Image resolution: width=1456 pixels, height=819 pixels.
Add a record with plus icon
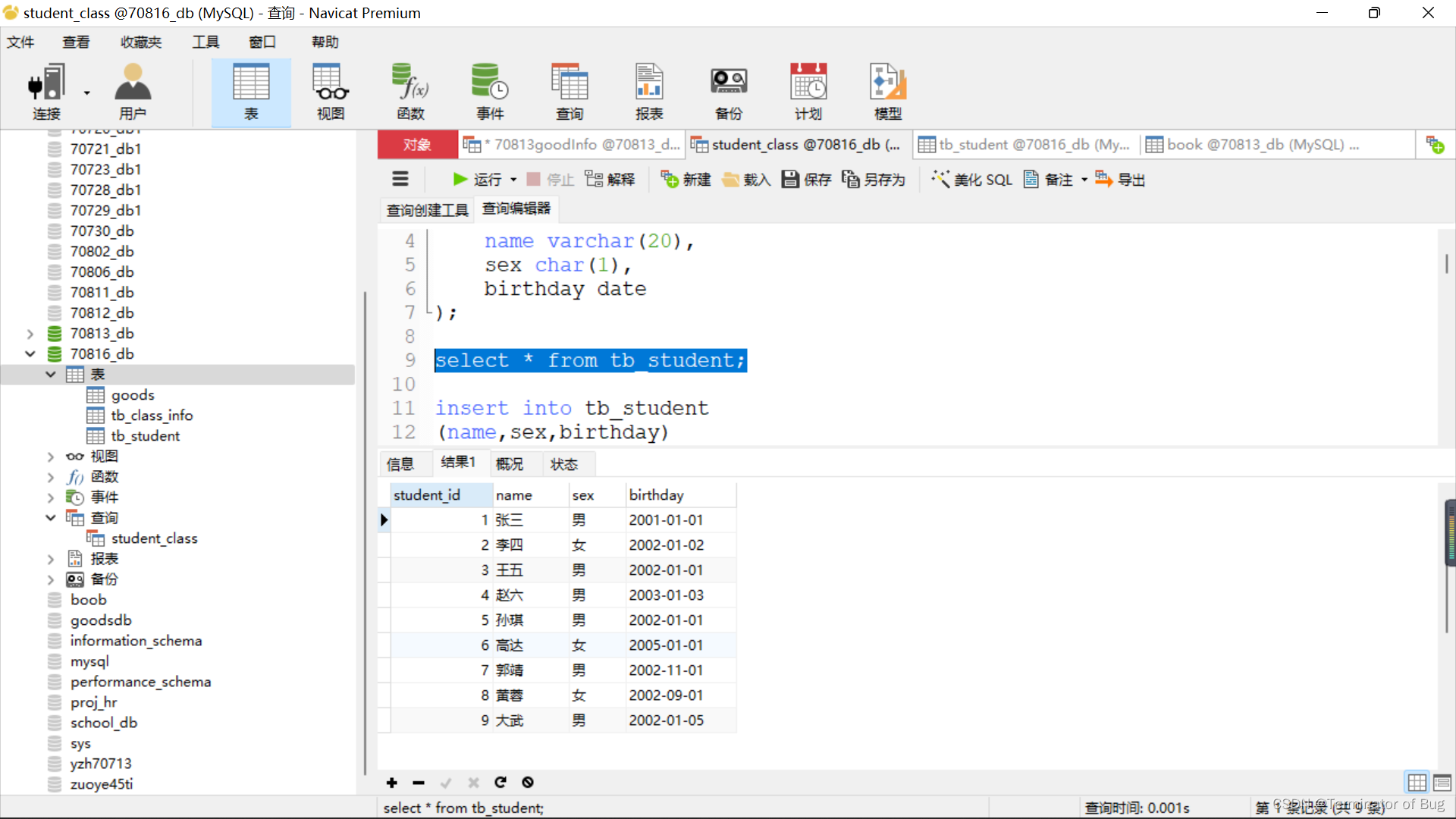pyautogui.click(x=392, y=783)
